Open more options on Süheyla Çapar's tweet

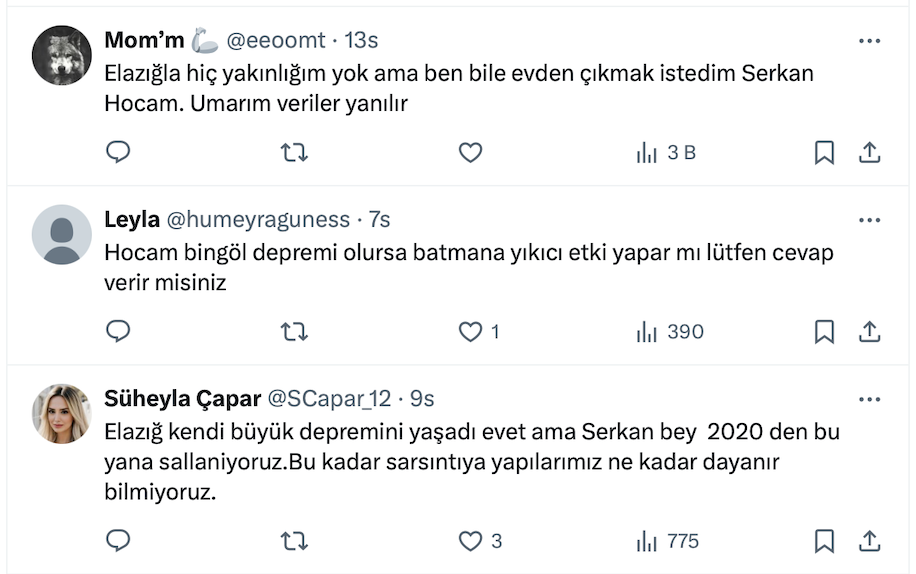(x=870, y=399)
